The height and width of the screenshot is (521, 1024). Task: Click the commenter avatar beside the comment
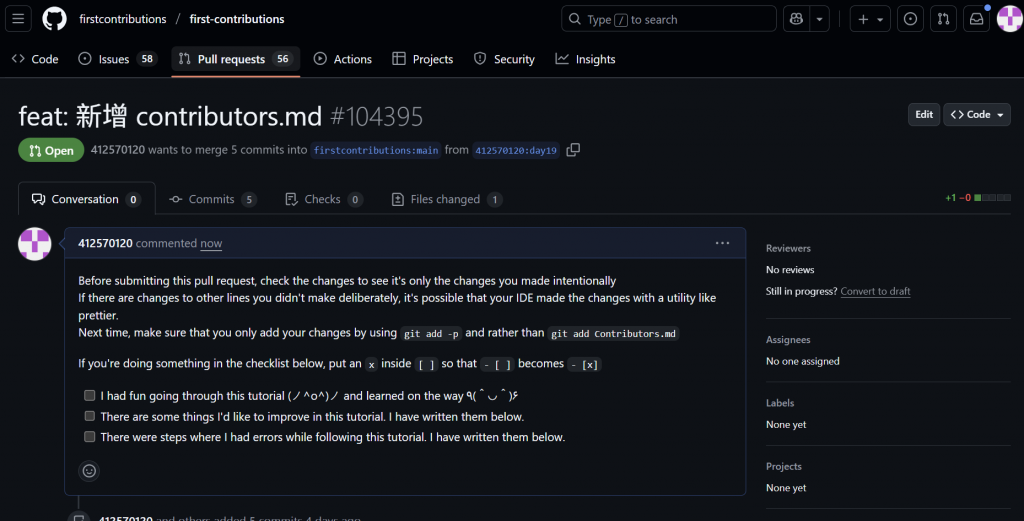pyautogui.click(x=35, y=244)
